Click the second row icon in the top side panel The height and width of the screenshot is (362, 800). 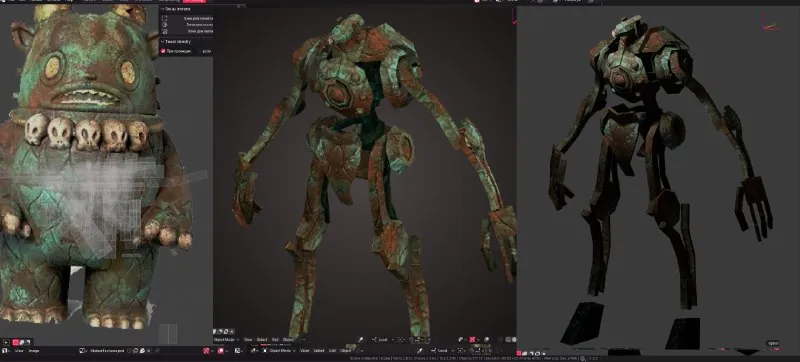point(164,24)
